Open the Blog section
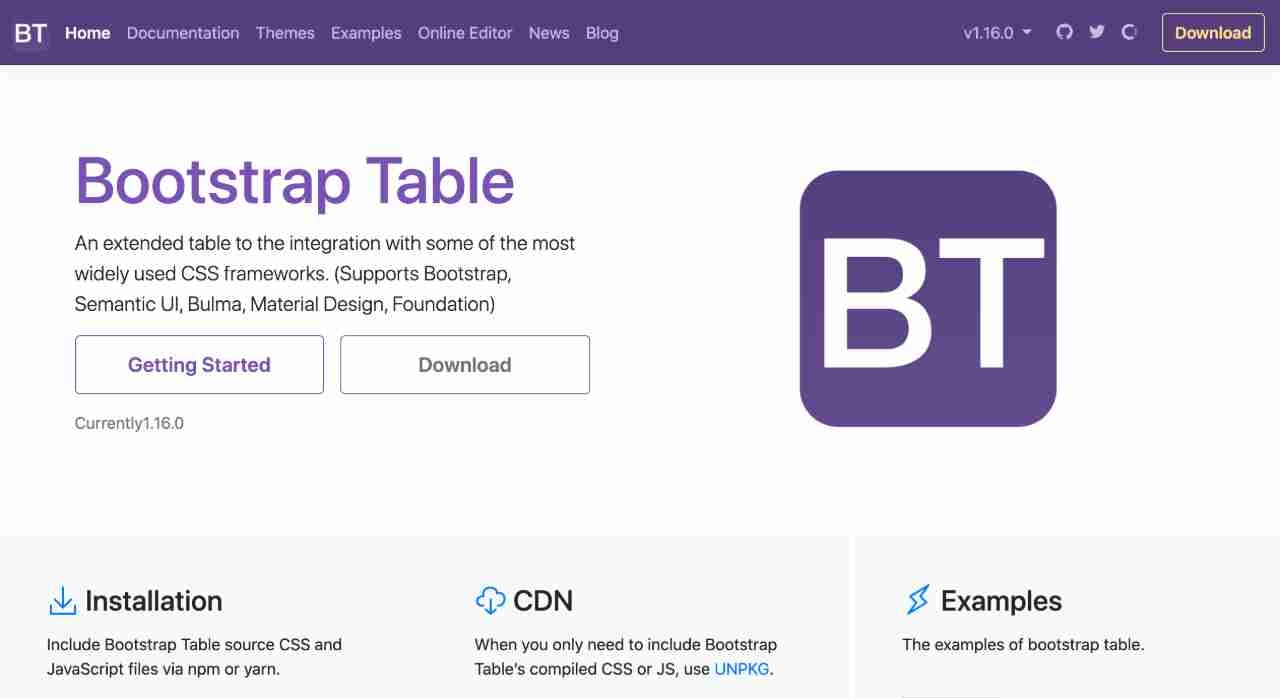Viewport: 1280px width, 698px height. tap(602, 33)
